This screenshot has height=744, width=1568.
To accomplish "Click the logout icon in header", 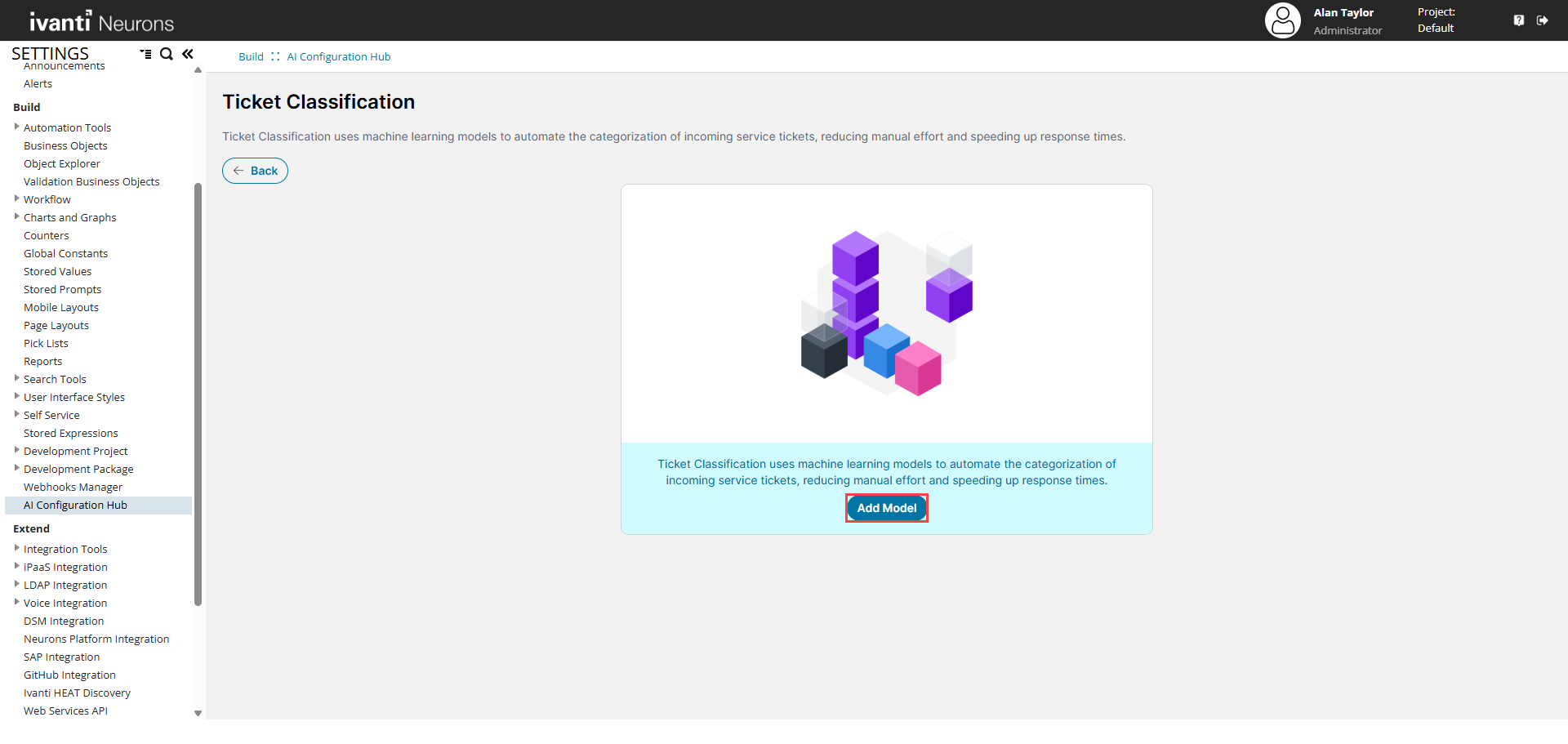I will pyautogui.click(x=1543, y=20).
